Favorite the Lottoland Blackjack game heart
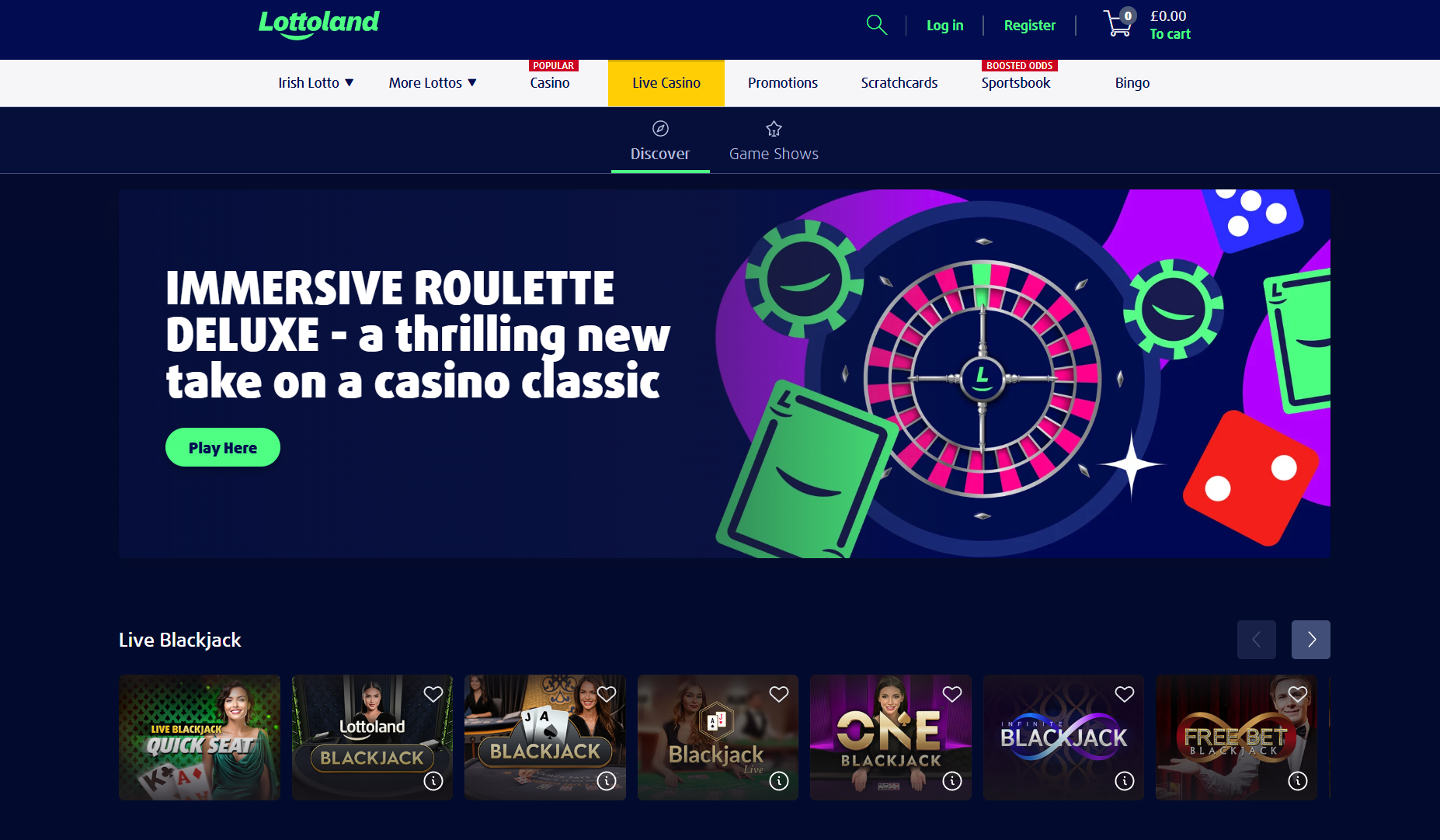Viewport: 1440px width, 840px height. coord(433,694)
